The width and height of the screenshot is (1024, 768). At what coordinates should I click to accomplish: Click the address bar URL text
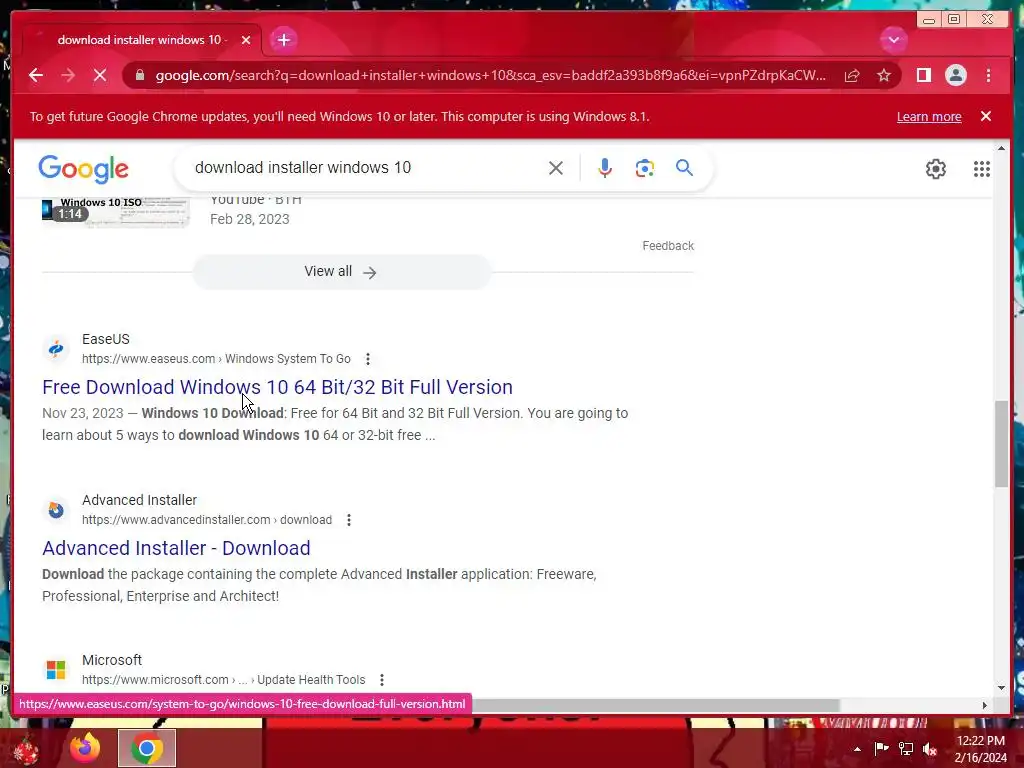[490, 75]
